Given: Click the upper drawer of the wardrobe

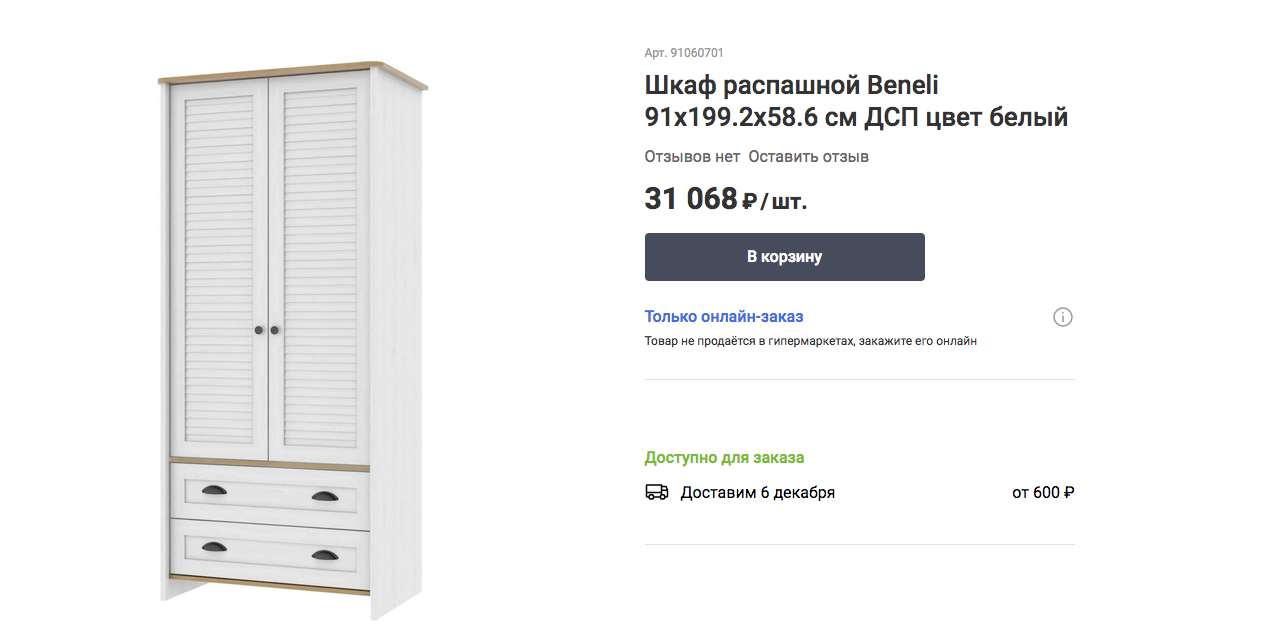Looking at the screenshot, I should tap(270, 491).
